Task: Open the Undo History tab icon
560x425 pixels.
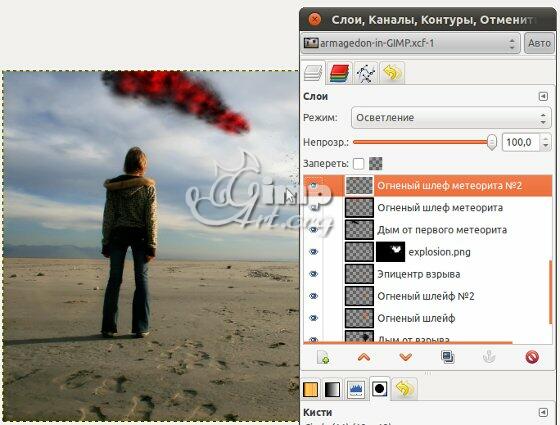Action: coord(392,73)
